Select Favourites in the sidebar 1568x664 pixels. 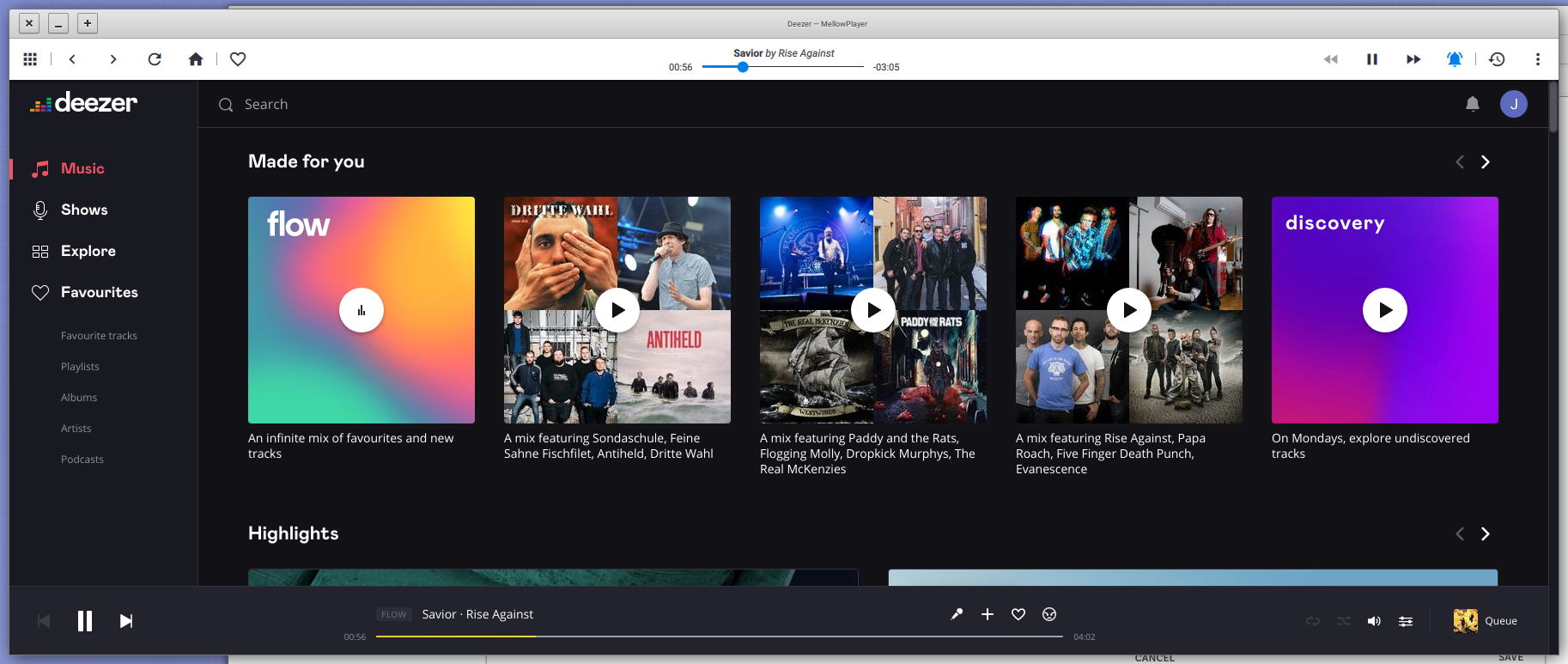click(x=99, y=292)
